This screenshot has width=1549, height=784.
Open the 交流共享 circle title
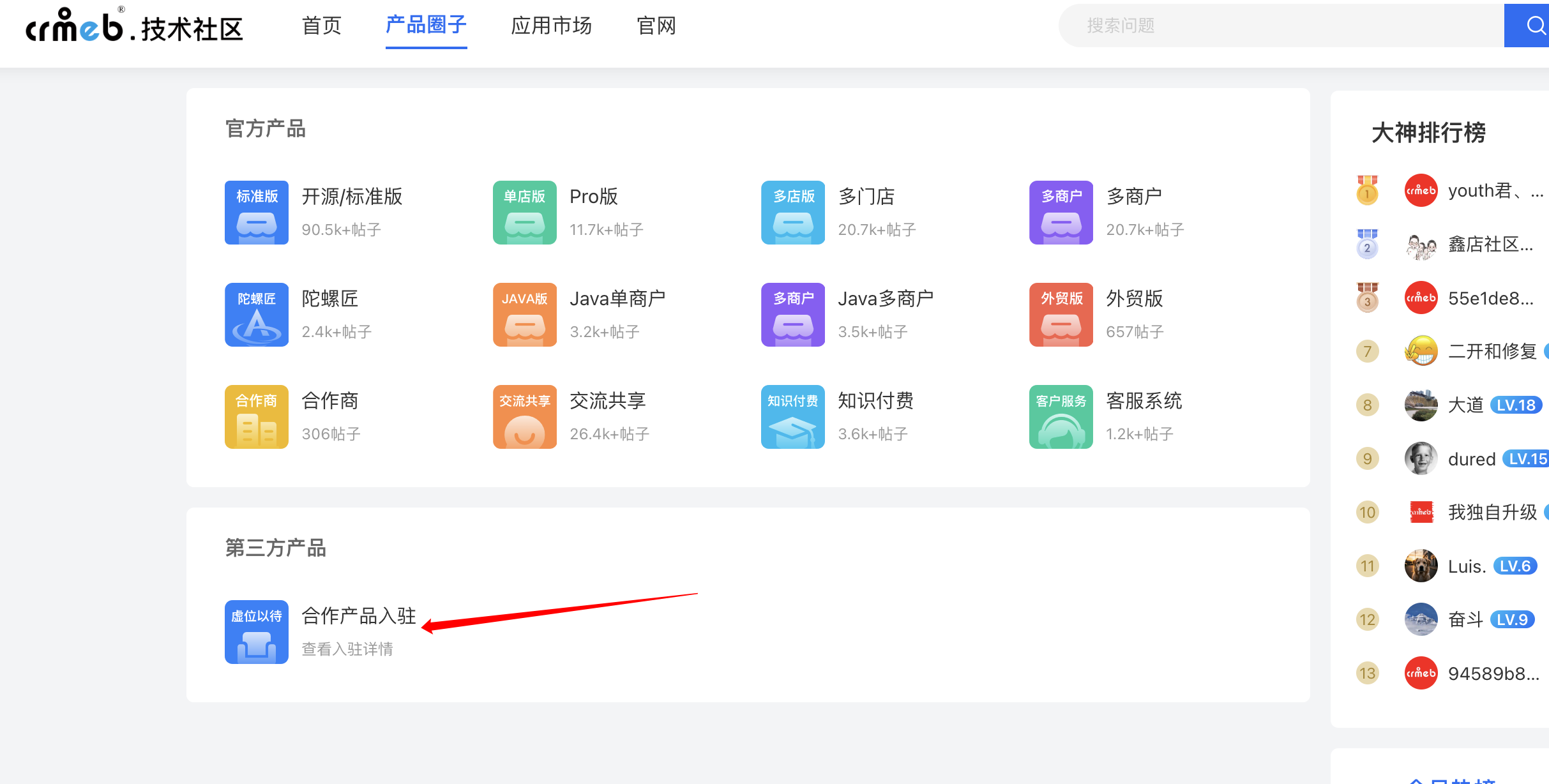click(608, 401)
